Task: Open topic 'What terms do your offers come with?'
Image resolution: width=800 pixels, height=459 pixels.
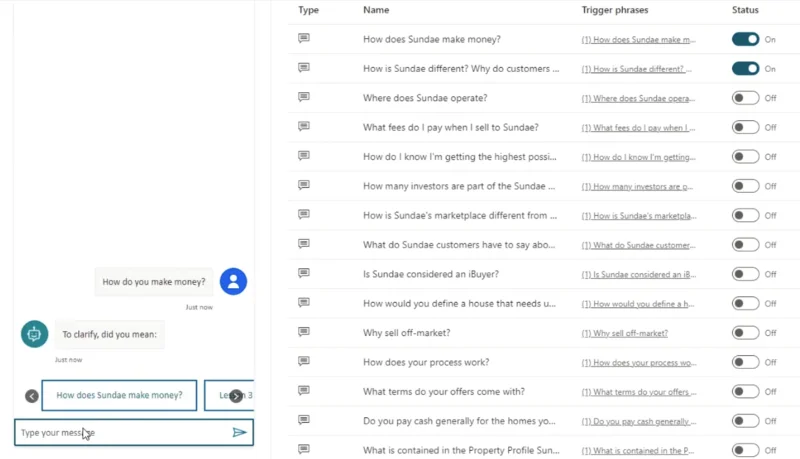Action: [444, 392]
